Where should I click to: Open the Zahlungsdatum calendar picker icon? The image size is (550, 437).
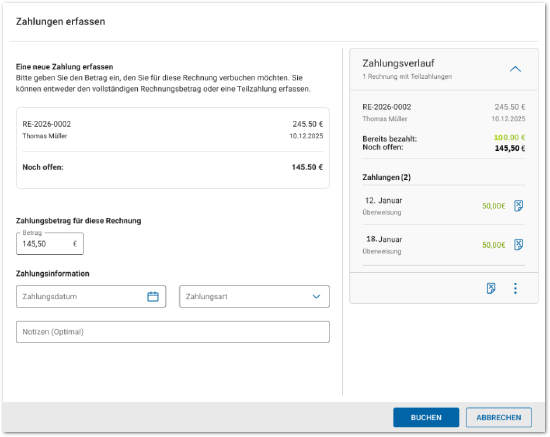(153, 297)
